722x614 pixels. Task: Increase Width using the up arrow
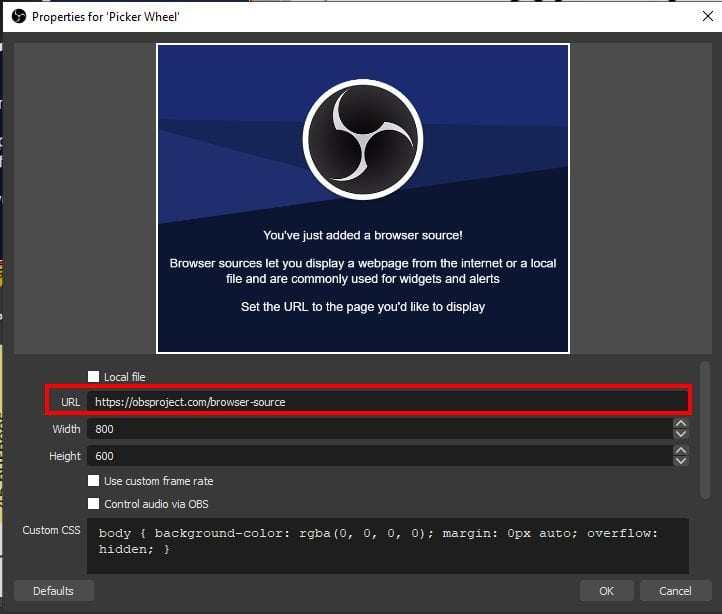681,424
